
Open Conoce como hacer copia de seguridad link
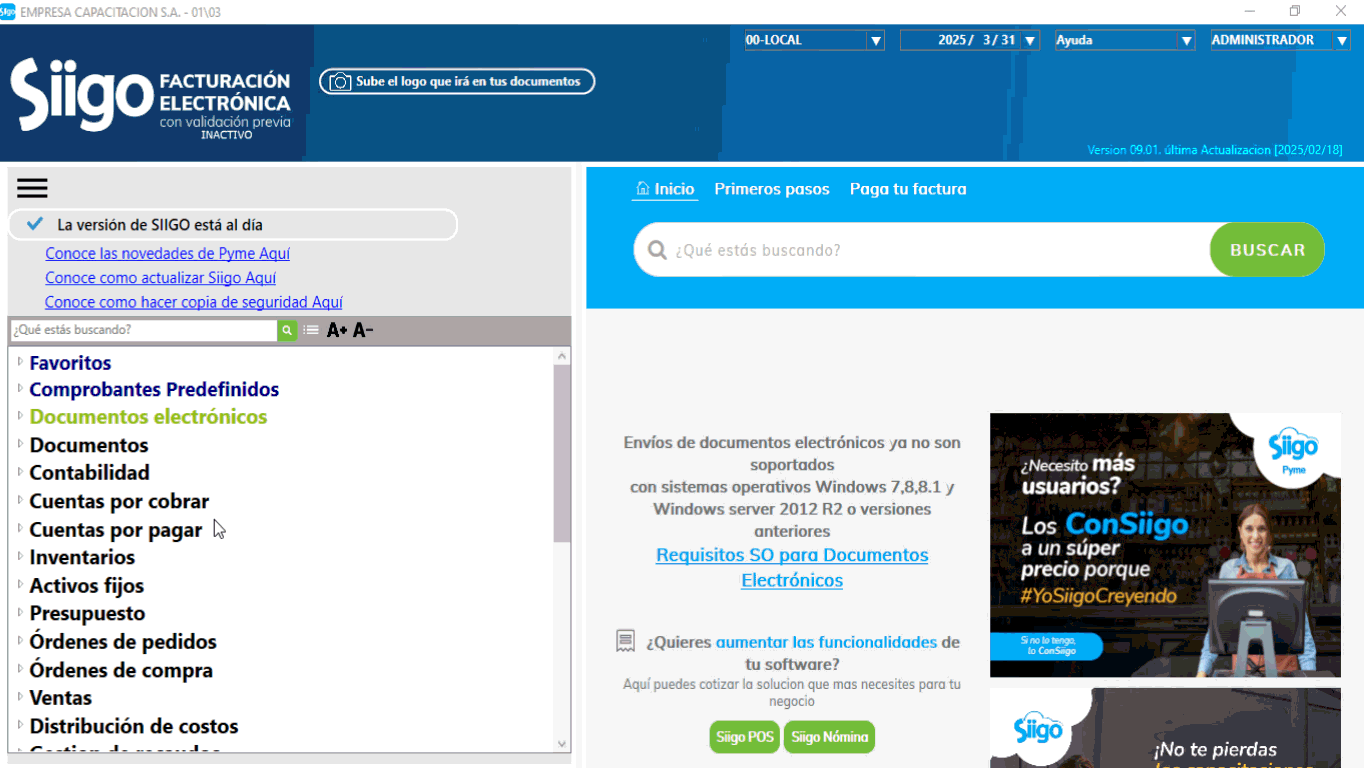point(194,302)
